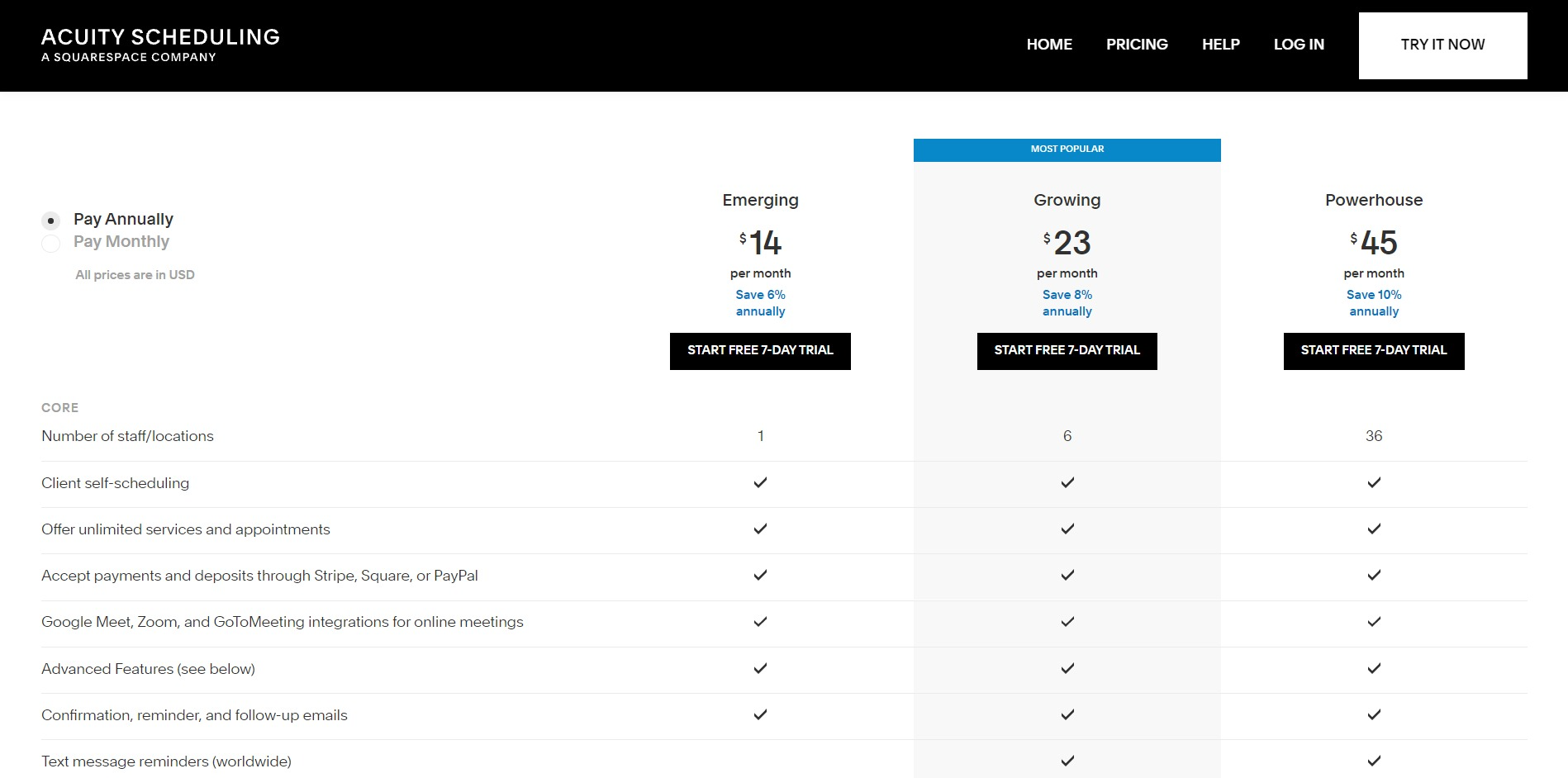Image resolution: width=1568 pixels, height=778 pixels.
Task: Click the $45 Powerhouse price
Action: (x=1374, y=242)
